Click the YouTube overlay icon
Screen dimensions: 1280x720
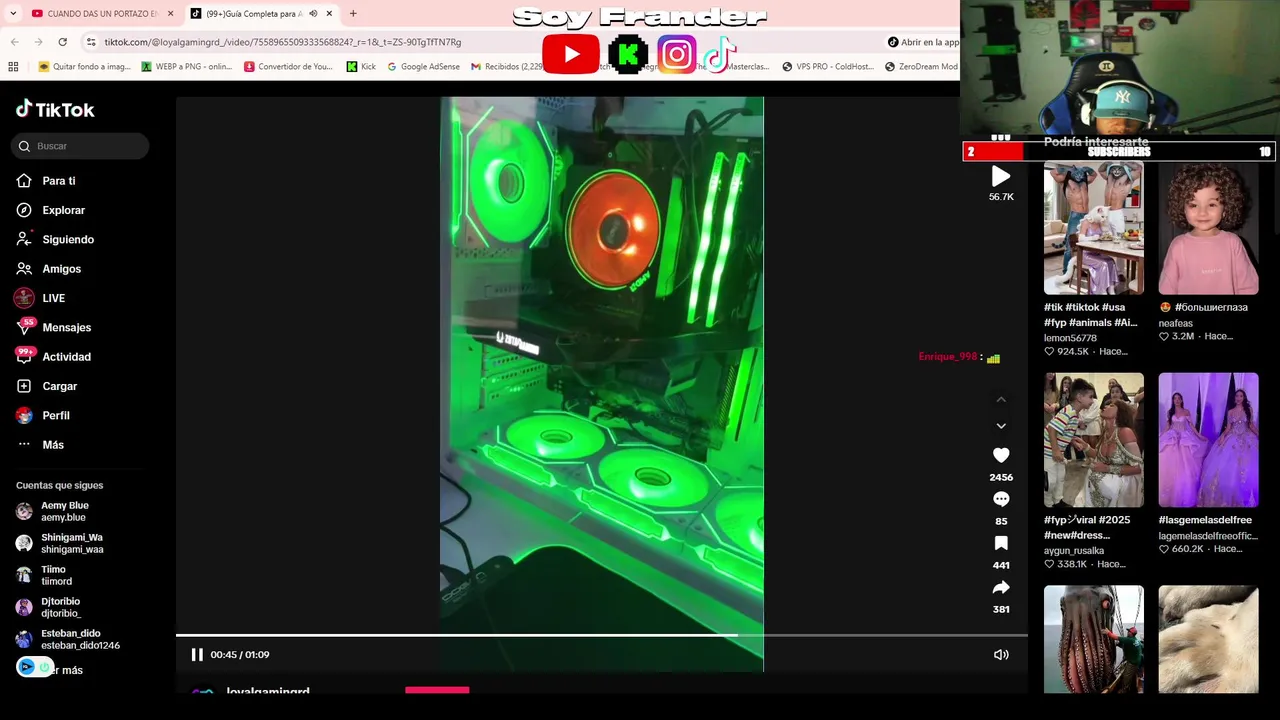click(571, 55)
